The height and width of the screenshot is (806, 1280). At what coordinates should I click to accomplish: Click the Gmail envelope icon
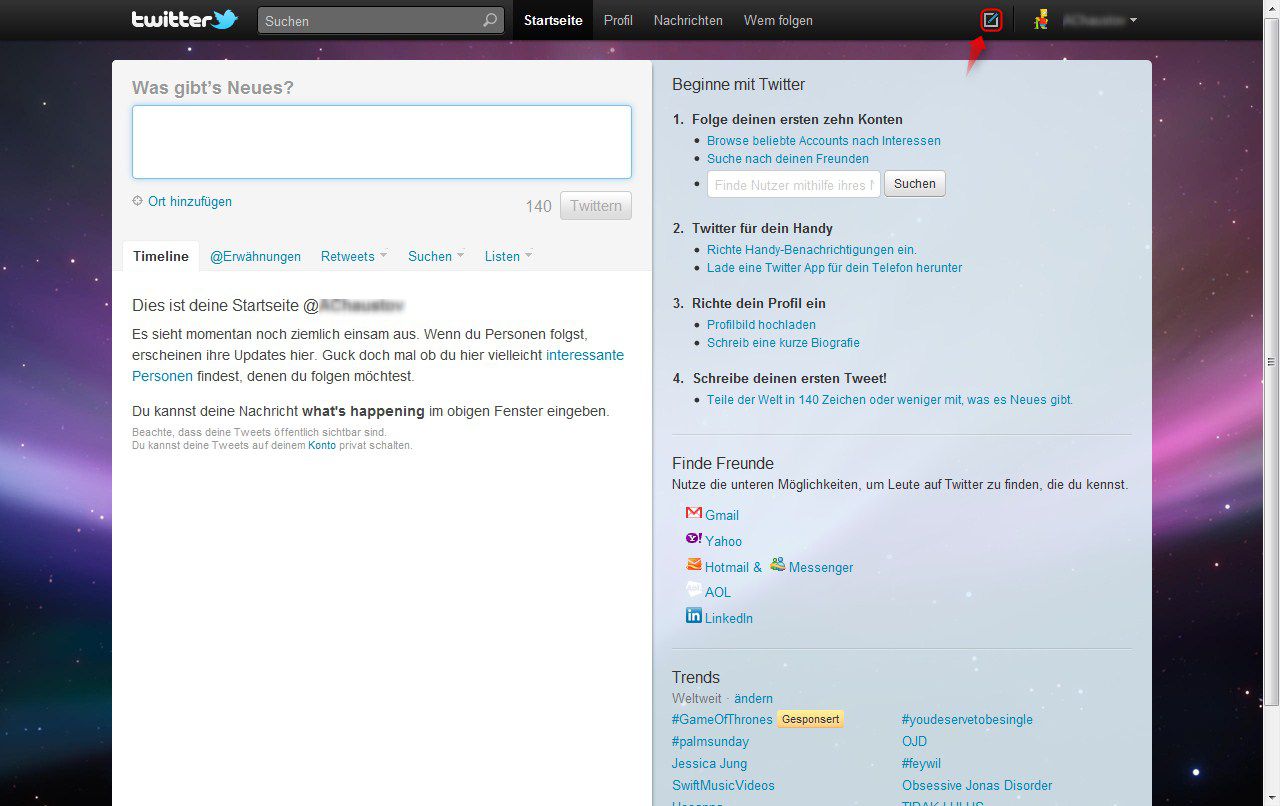(694, 513)
